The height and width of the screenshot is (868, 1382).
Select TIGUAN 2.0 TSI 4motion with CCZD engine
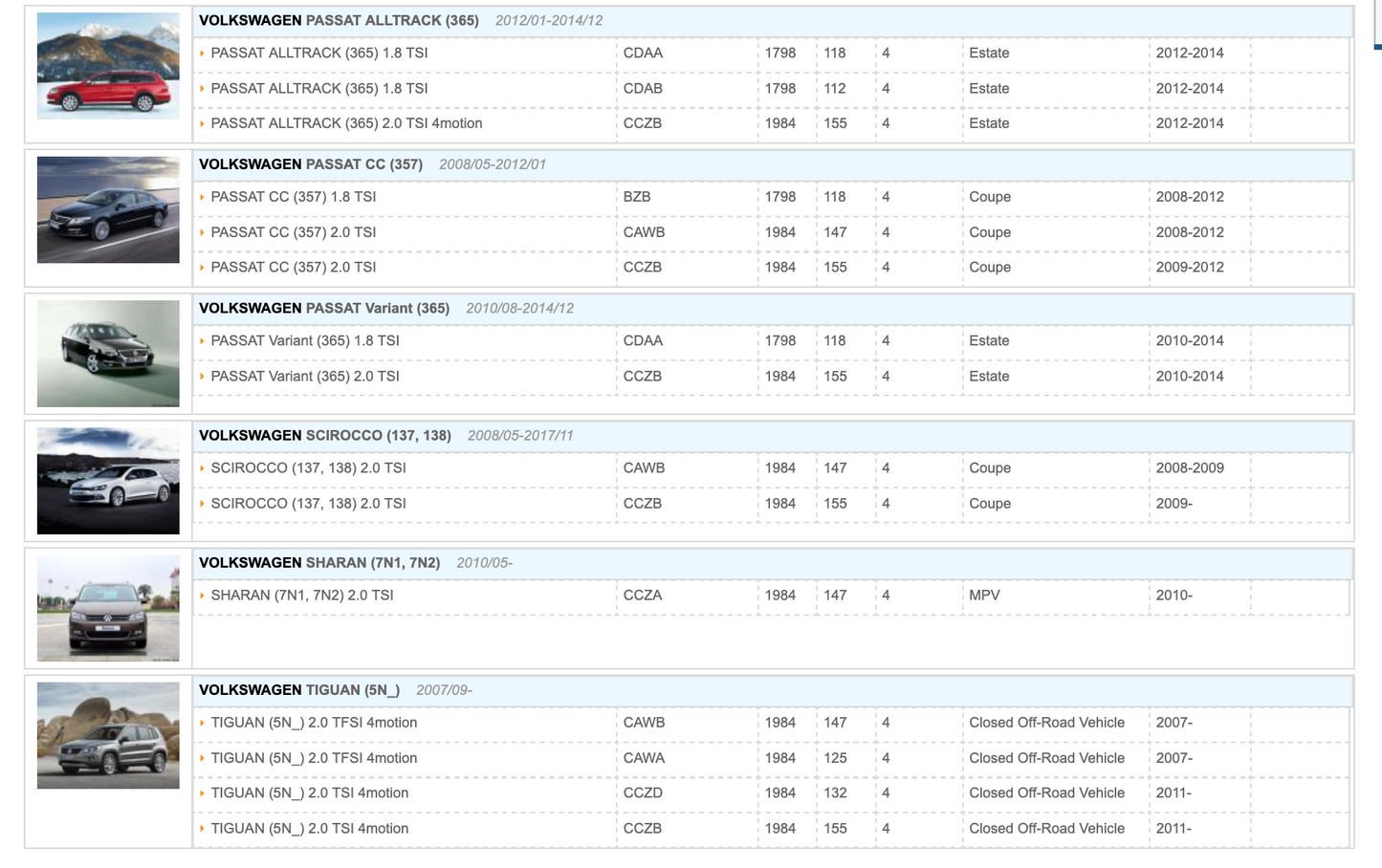[x=310, y=792]
